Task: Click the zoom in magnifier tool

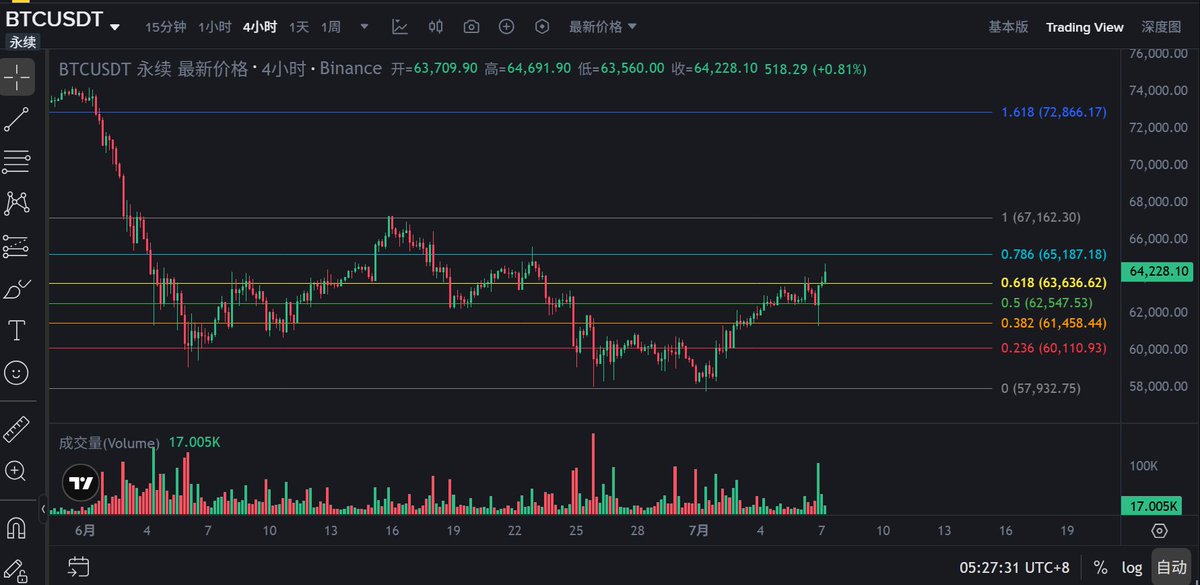Action: click(16, 471)
